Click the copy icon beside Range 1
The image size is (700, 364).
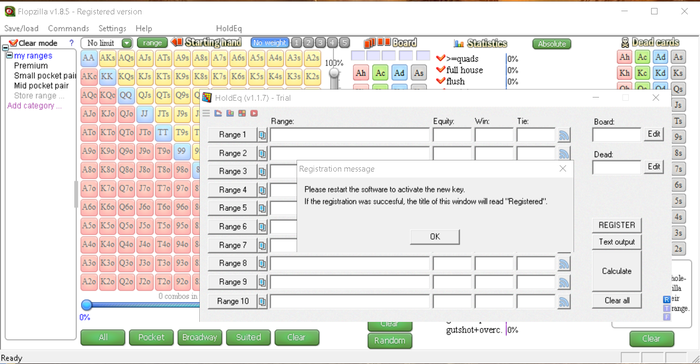pos(262,134)
